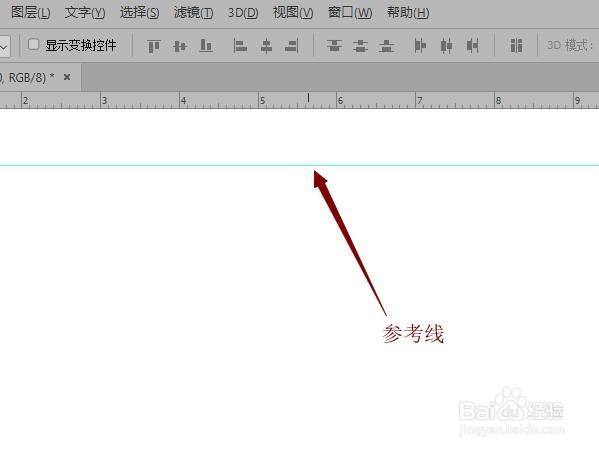Viewport: 599px width, 451px height.
Task: Click Distribute left edges icon
Action: 420,46
